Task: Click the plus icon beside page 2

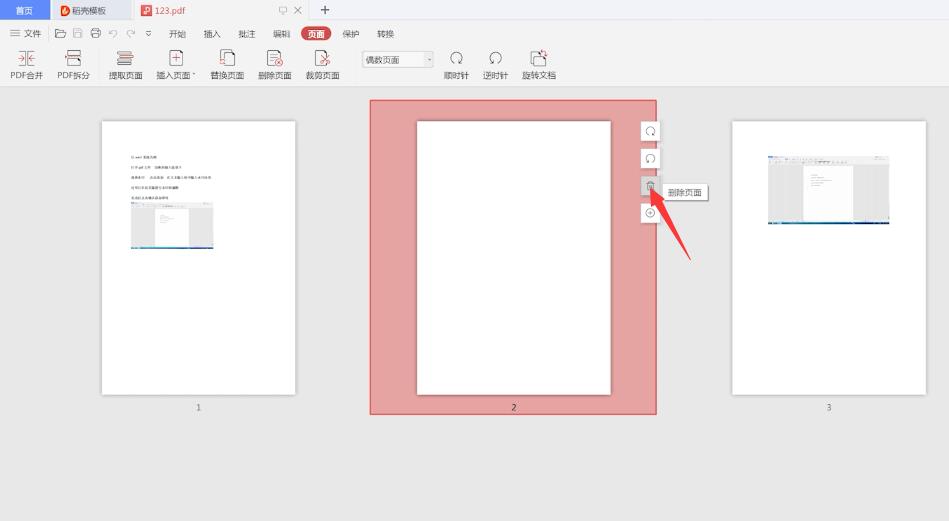Action: pyautogui.click(x=650, y=213)
